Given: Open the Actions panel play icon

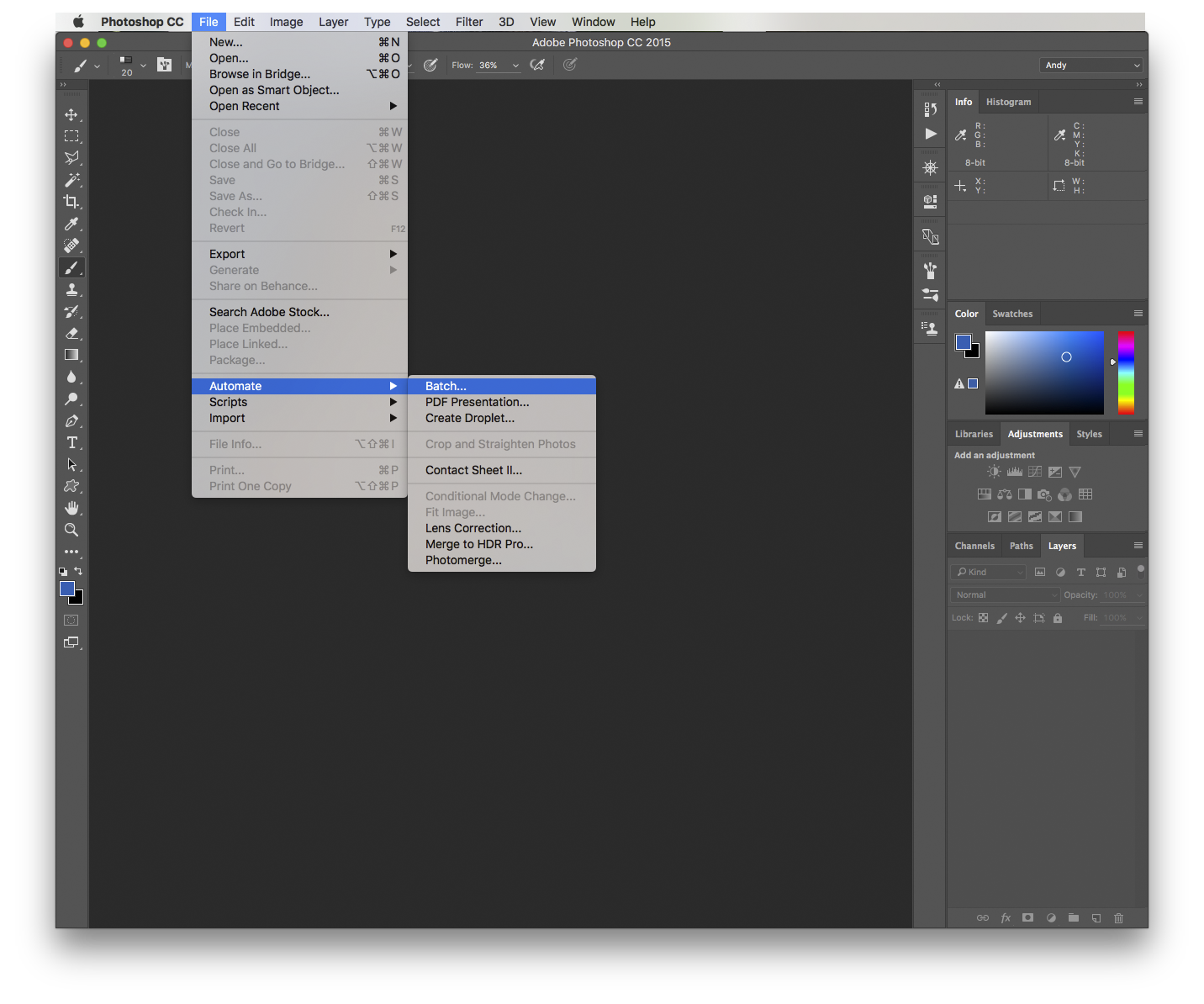Looking at the screenshot, I should pyautogui.click(x=930, y=134).
